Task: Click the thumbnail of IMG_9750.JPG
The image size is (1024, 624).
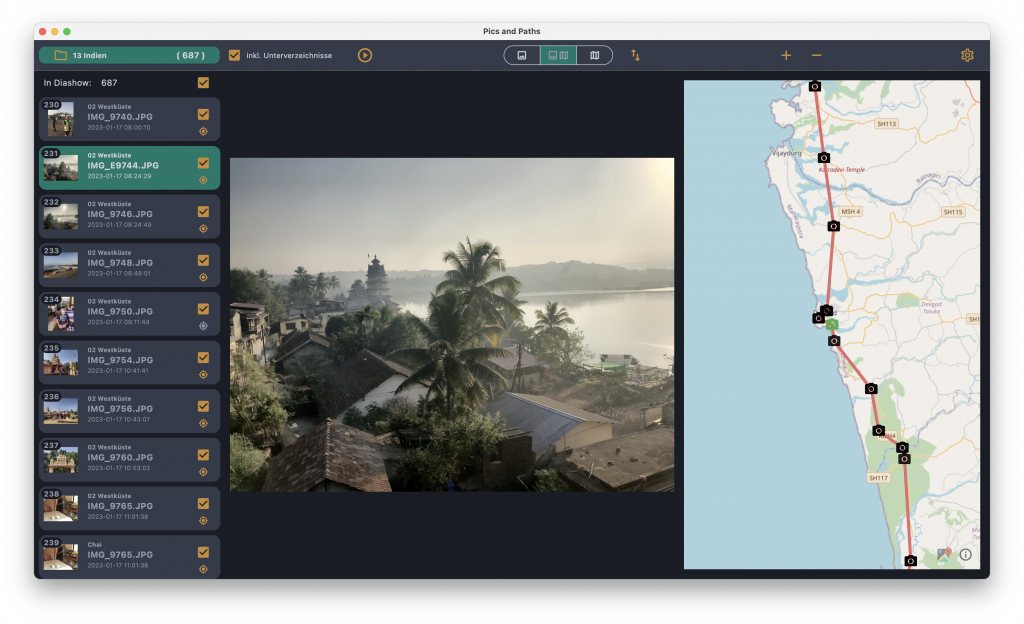Action: click(60, 315)
